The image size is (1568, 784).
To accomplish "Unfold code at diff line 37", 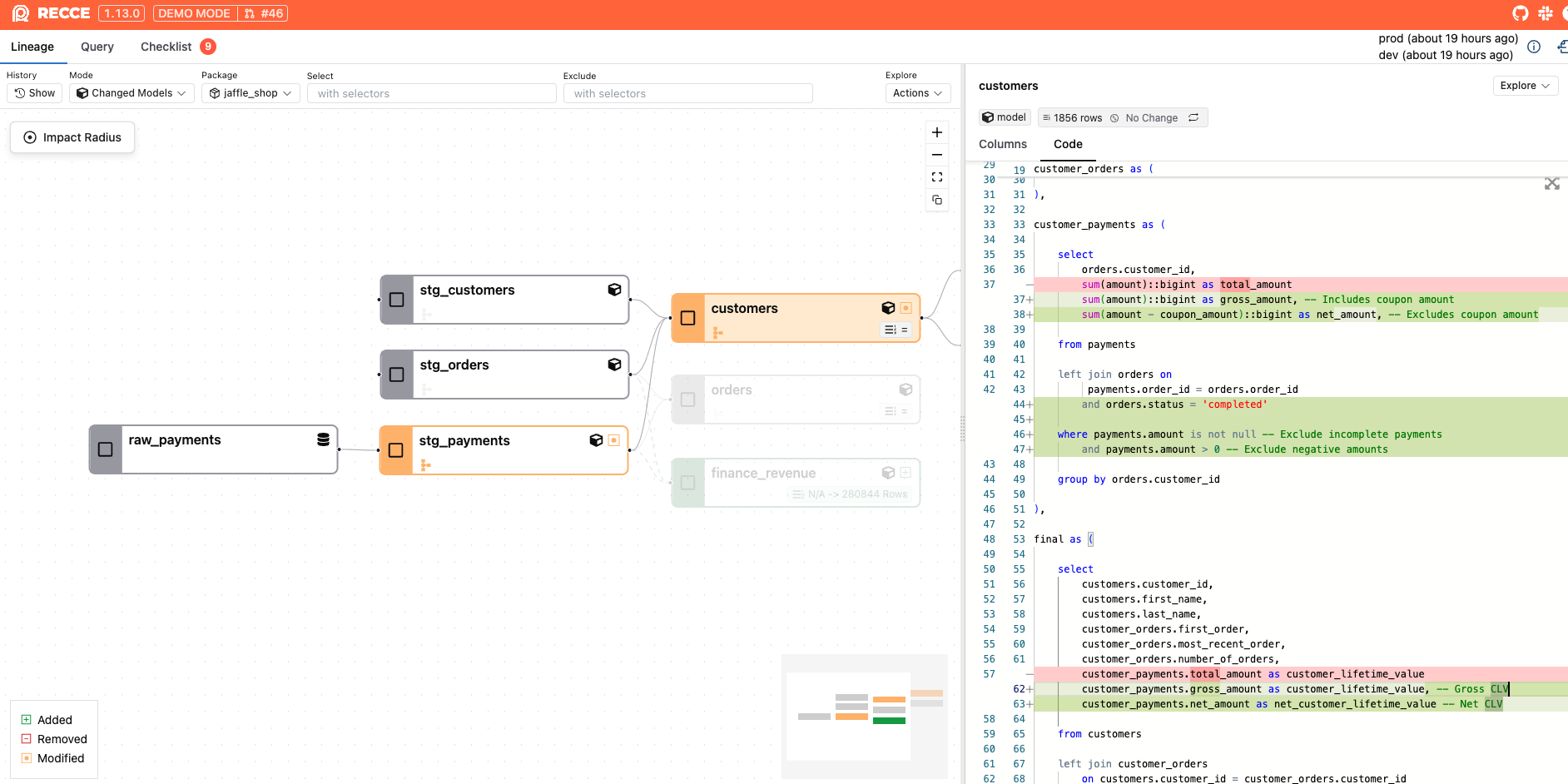I will point(1030,285).
